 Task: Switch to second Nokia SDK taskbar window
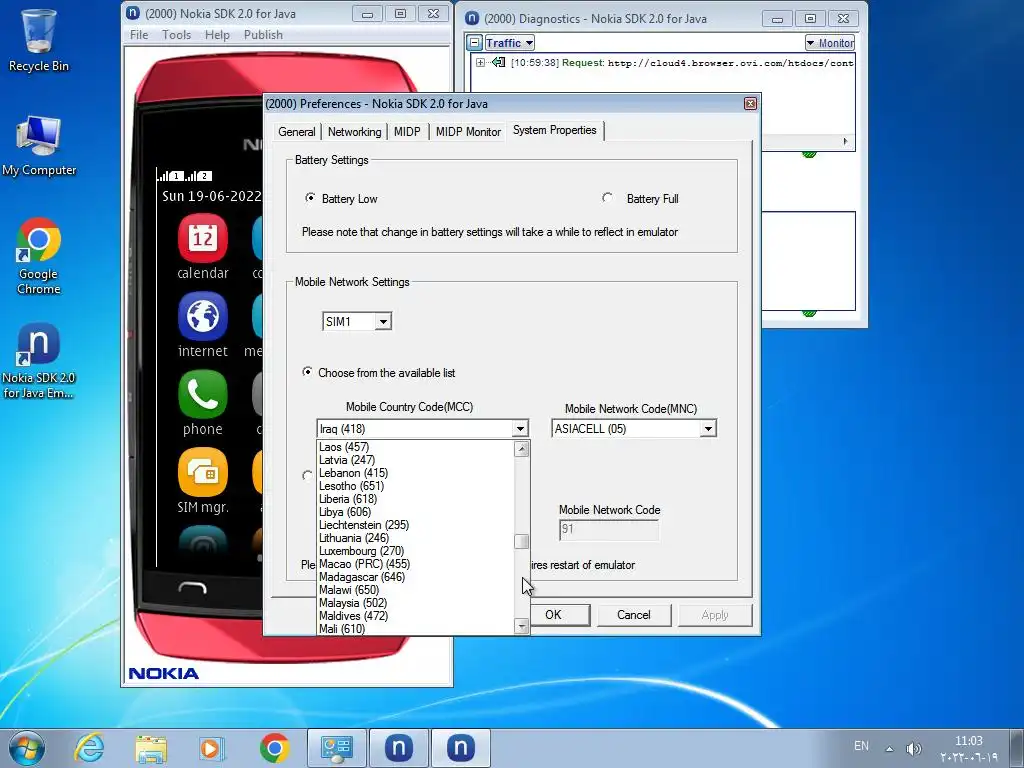pyautogui.click(x=460, y=748)
